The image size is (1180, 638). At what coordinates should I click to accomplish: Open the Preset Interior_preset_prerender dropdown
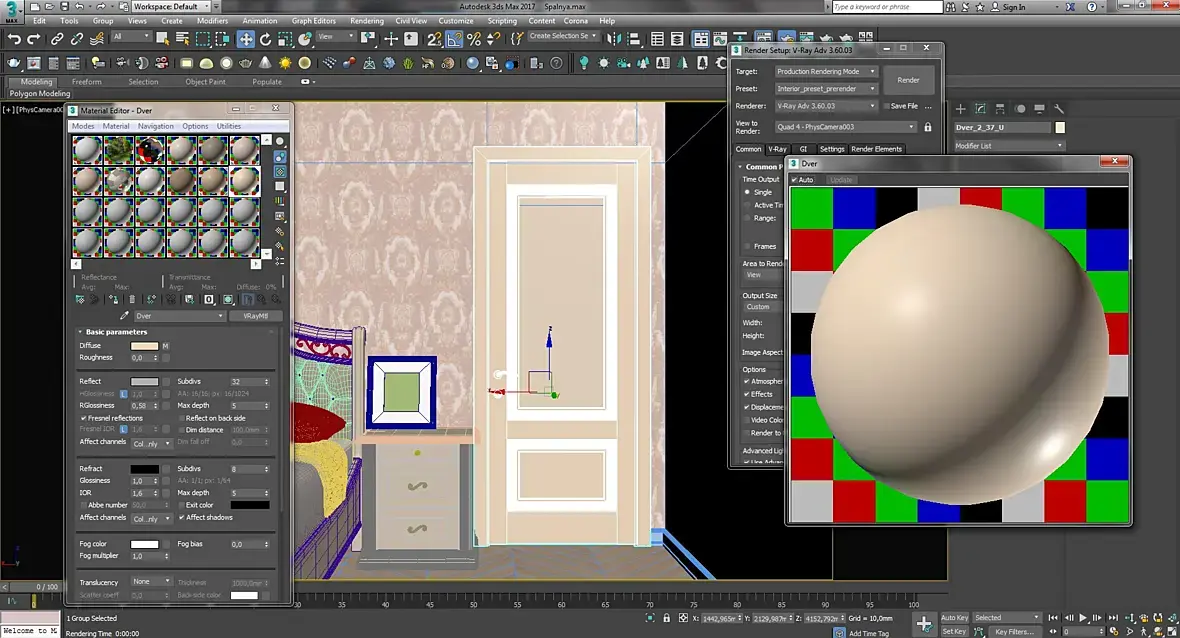[x=826, y=89]
